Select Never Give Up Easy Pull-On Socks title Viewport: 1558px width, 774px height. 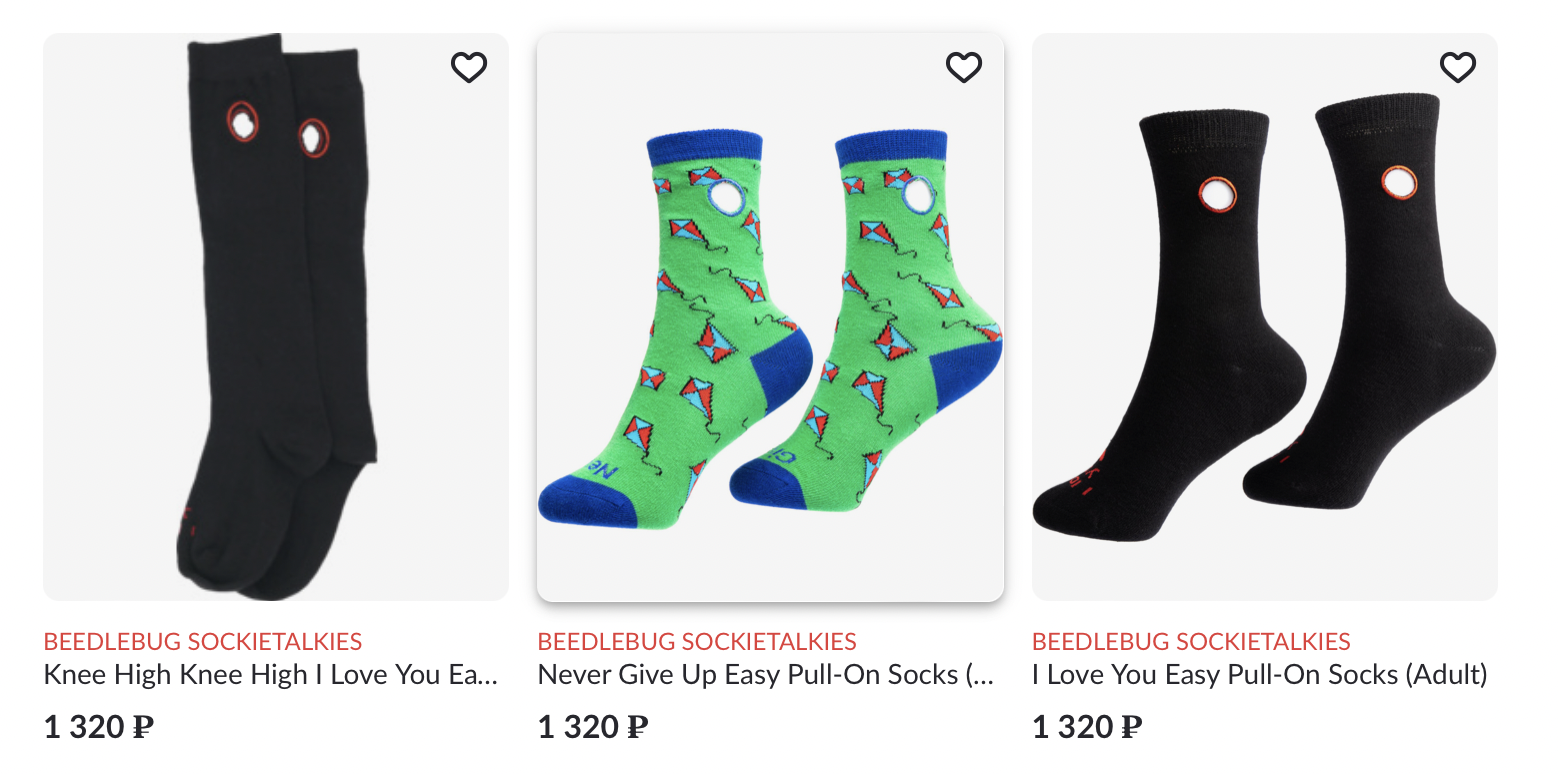coord(766,675)
